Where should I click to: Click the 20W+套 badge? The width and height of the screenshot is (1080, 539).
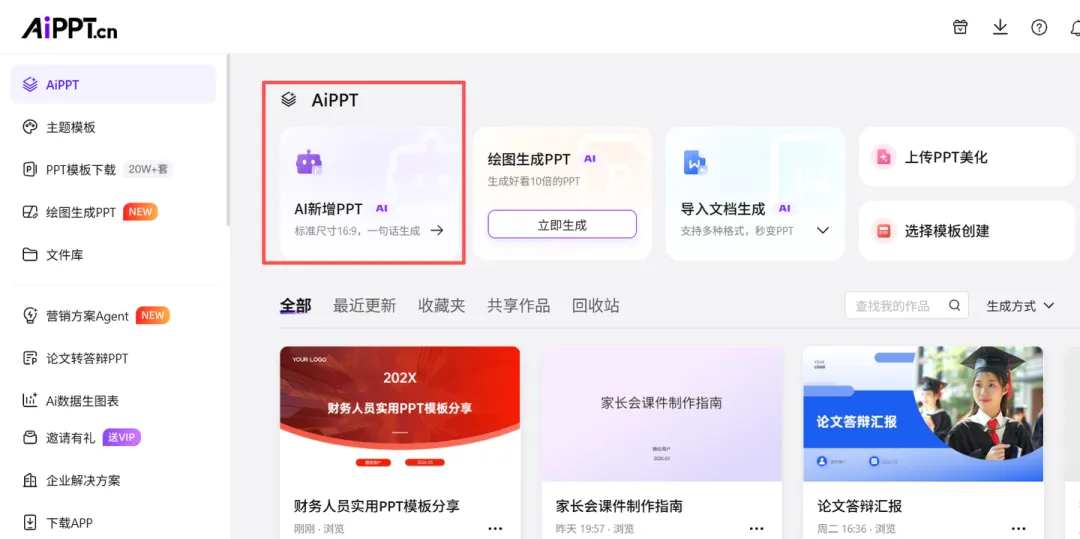click(x=148, y=169)
